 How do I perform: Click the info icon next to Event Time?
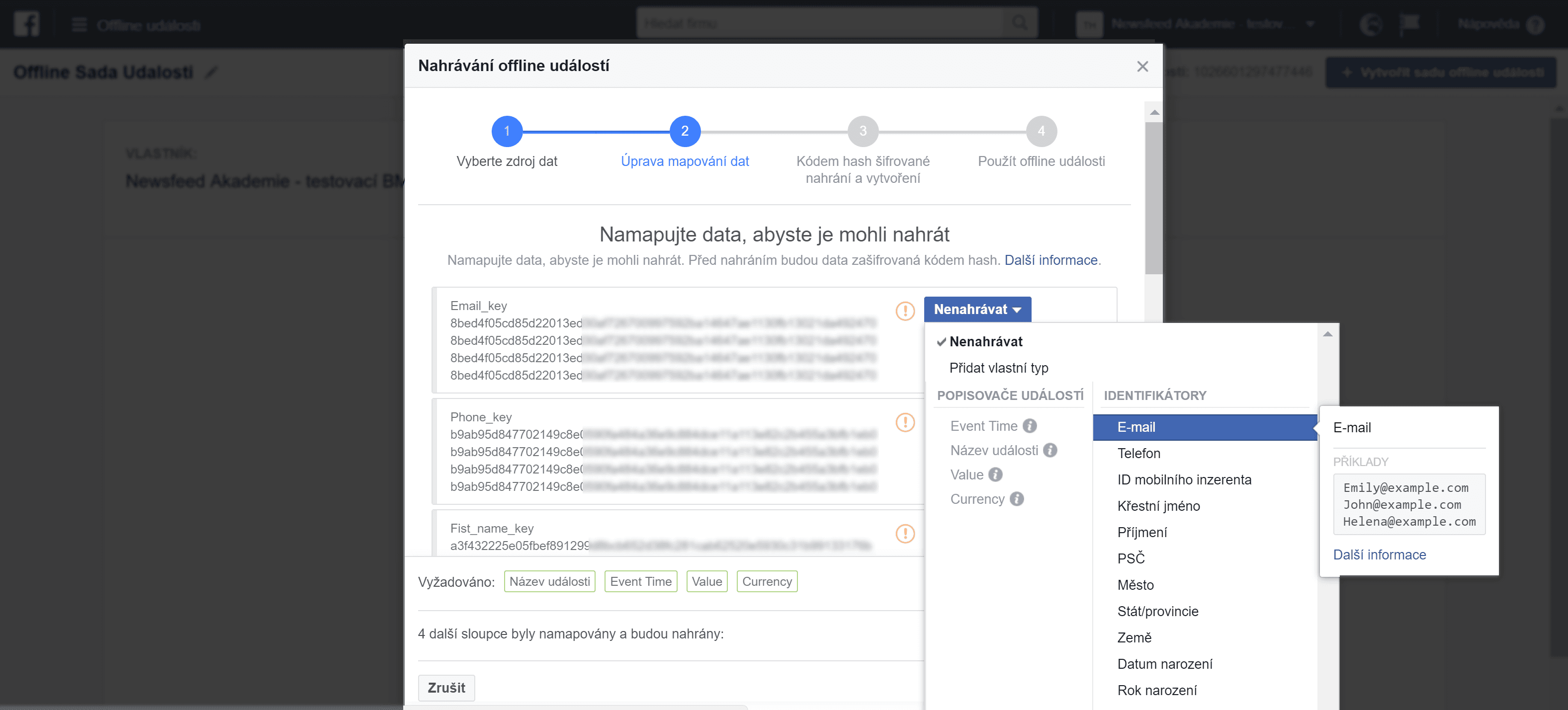point(1029,426)
